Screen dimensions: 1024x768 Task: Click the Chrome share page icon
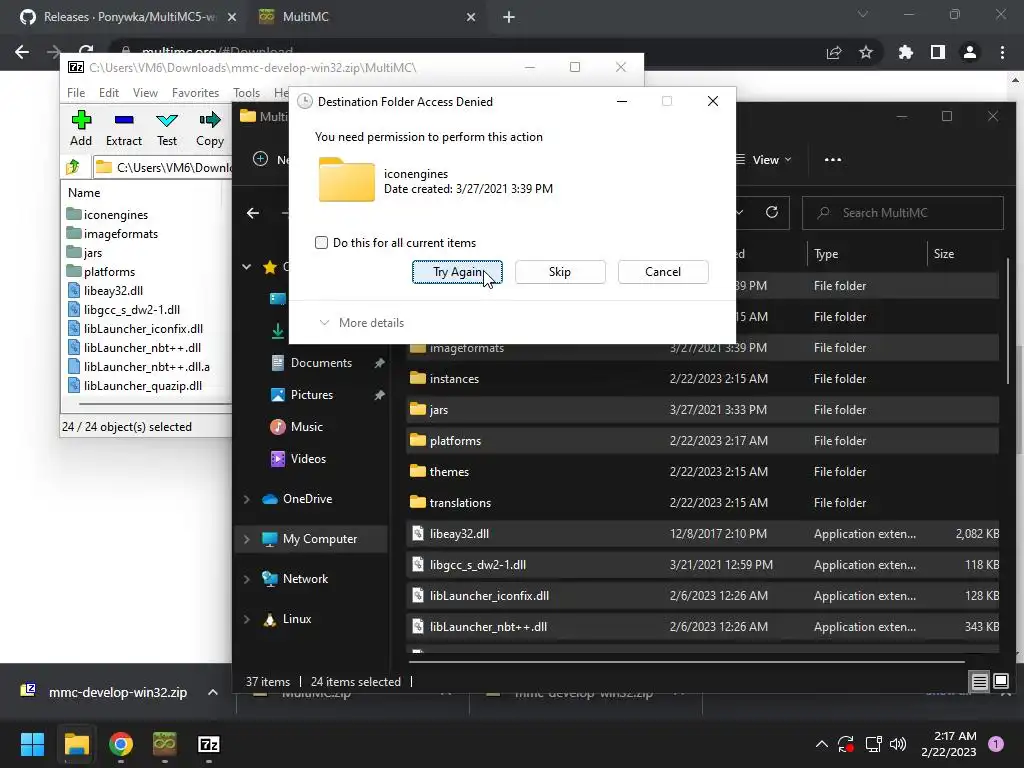[834, 52]
